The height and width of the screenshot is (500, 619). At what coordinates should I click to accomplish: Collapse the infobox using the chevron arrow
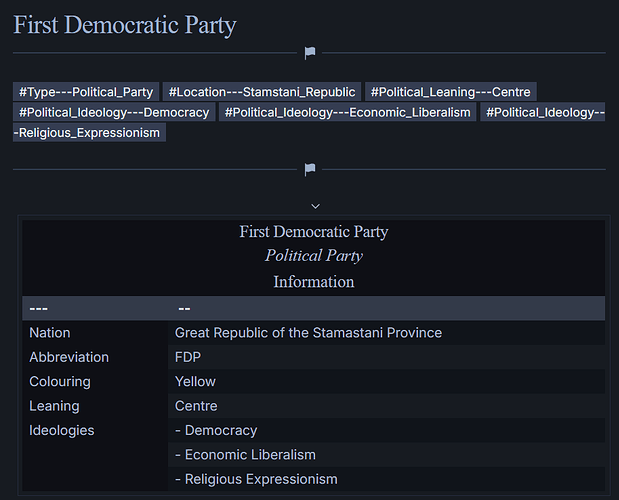point(315,206)
